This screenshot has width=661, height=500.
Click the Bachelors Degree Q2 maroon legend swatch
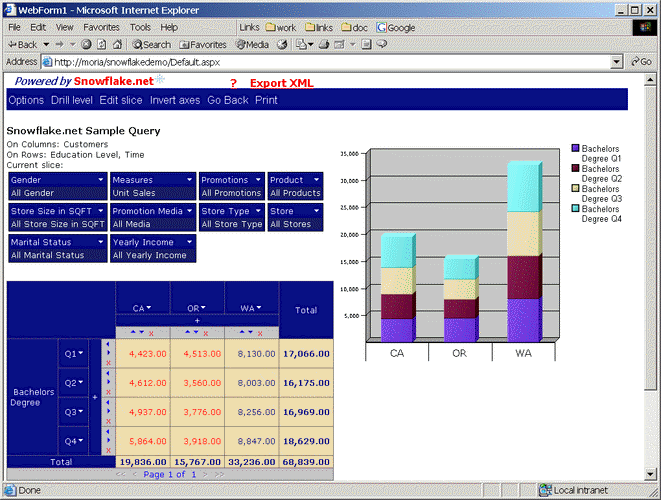(575, 168)
